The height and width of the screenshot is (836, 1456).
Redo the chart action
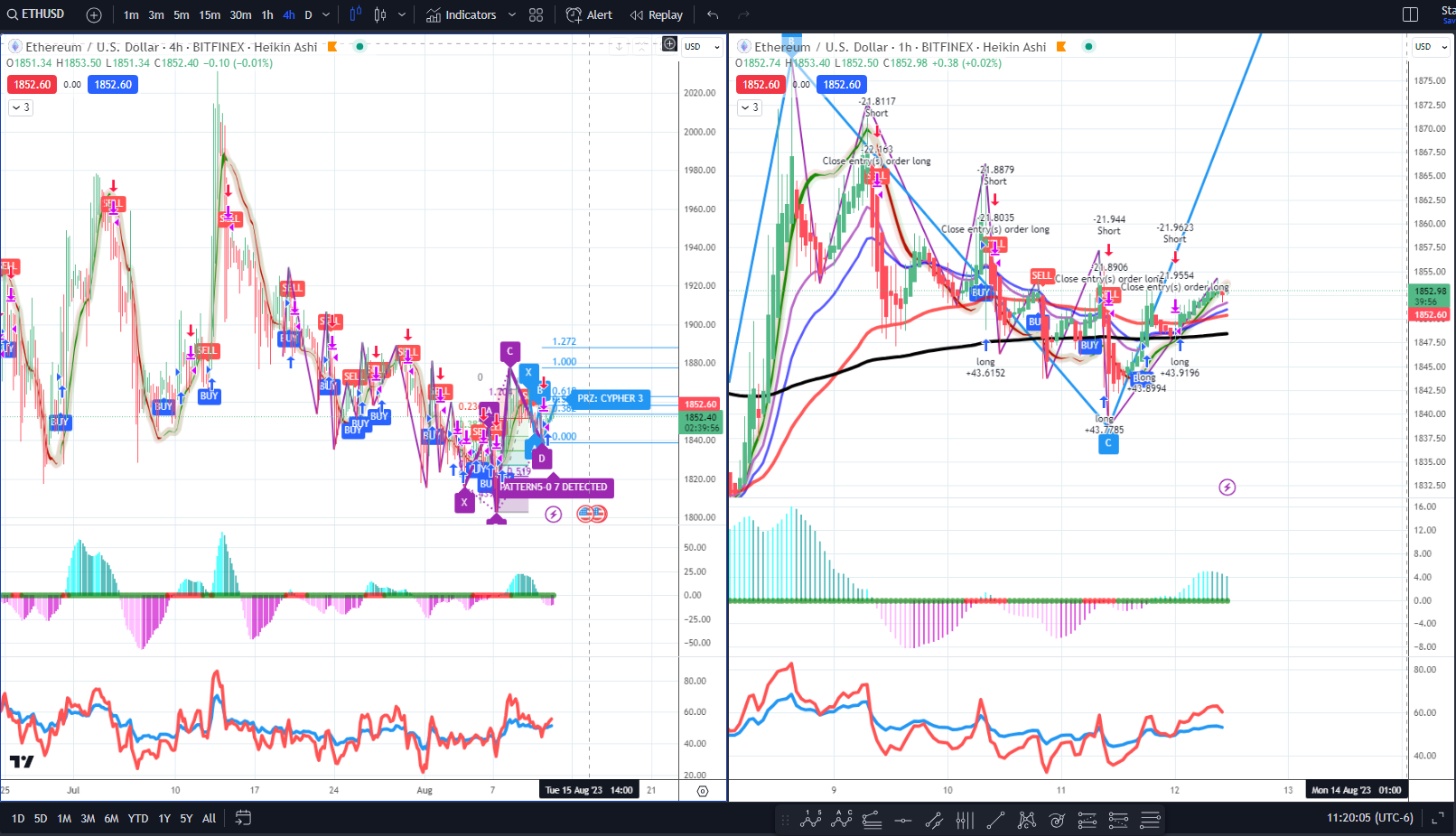[x=743, y=14]
